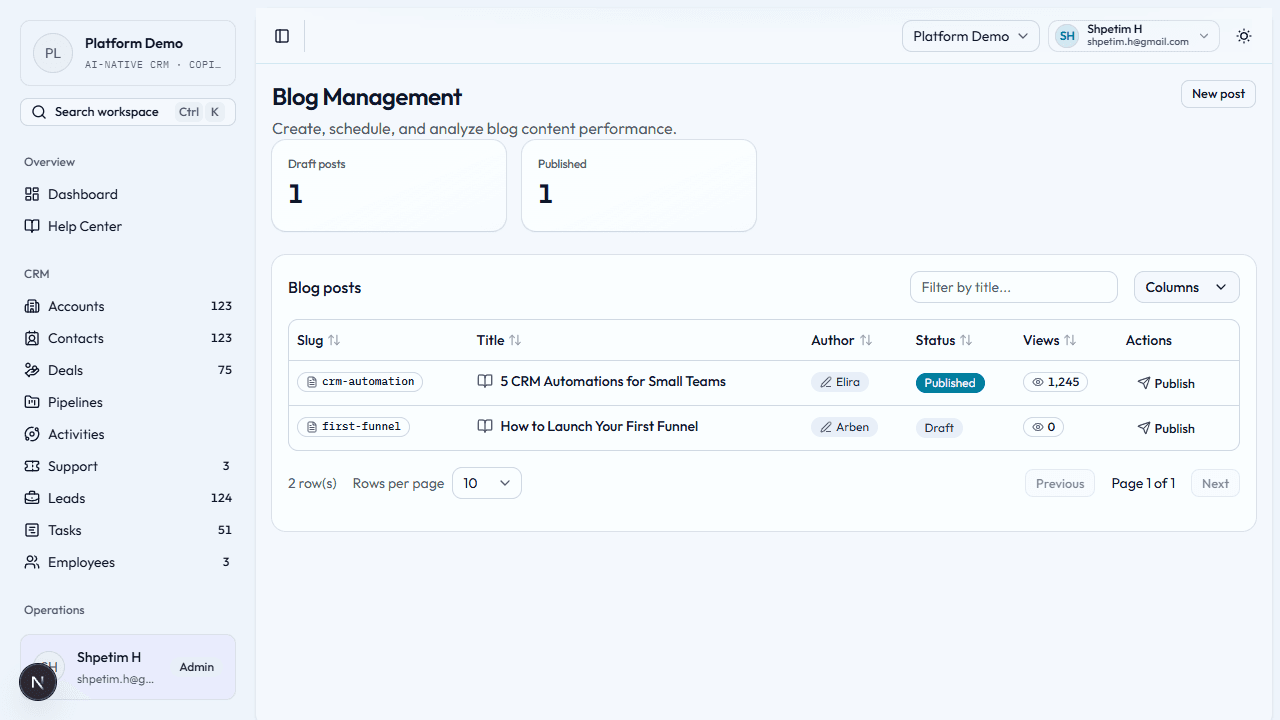The width and height of the screenshot is (1280, 720).
Task: Change Rows per page using the dropdown
Action: tap(486, 483)
